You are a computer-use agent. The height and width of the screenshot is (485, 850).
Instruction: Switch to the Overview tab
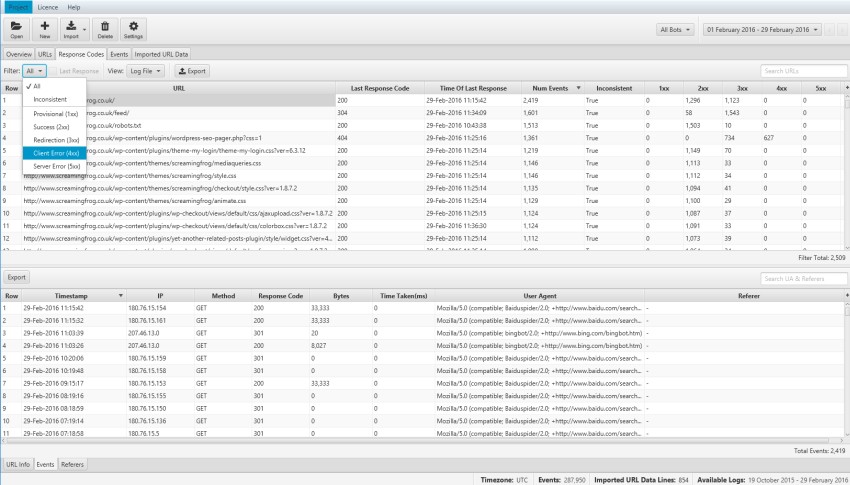[x=19, y=54]
